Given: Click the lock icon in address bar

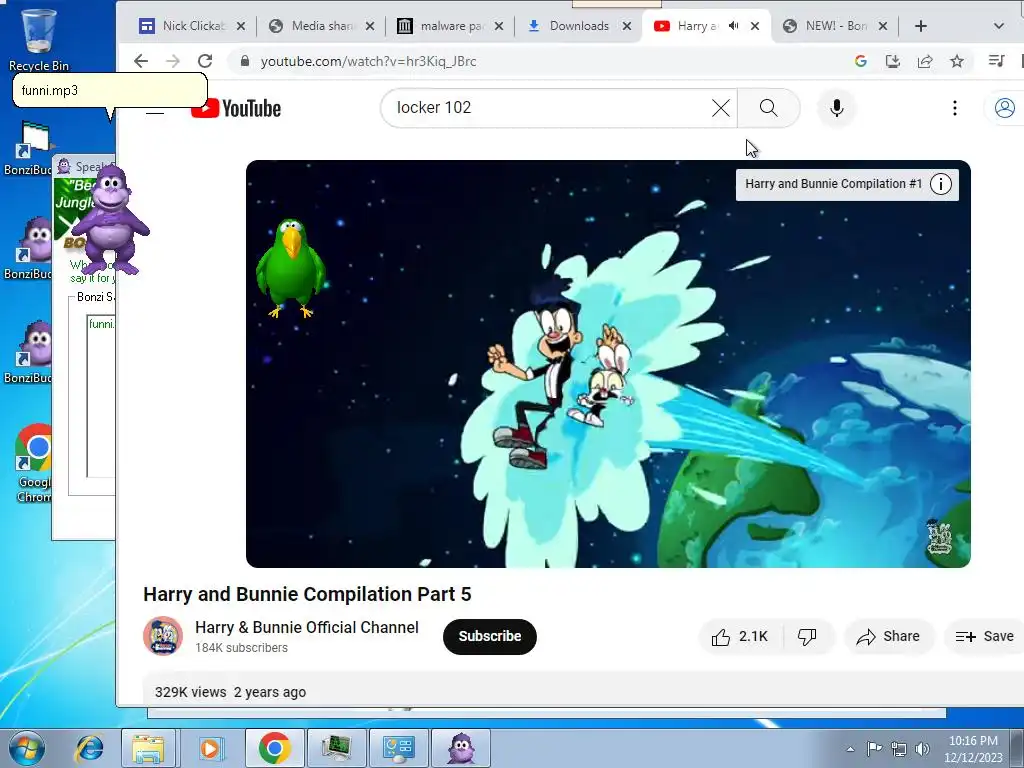Looking at the screenshot, I should click(x=245, y=61).
